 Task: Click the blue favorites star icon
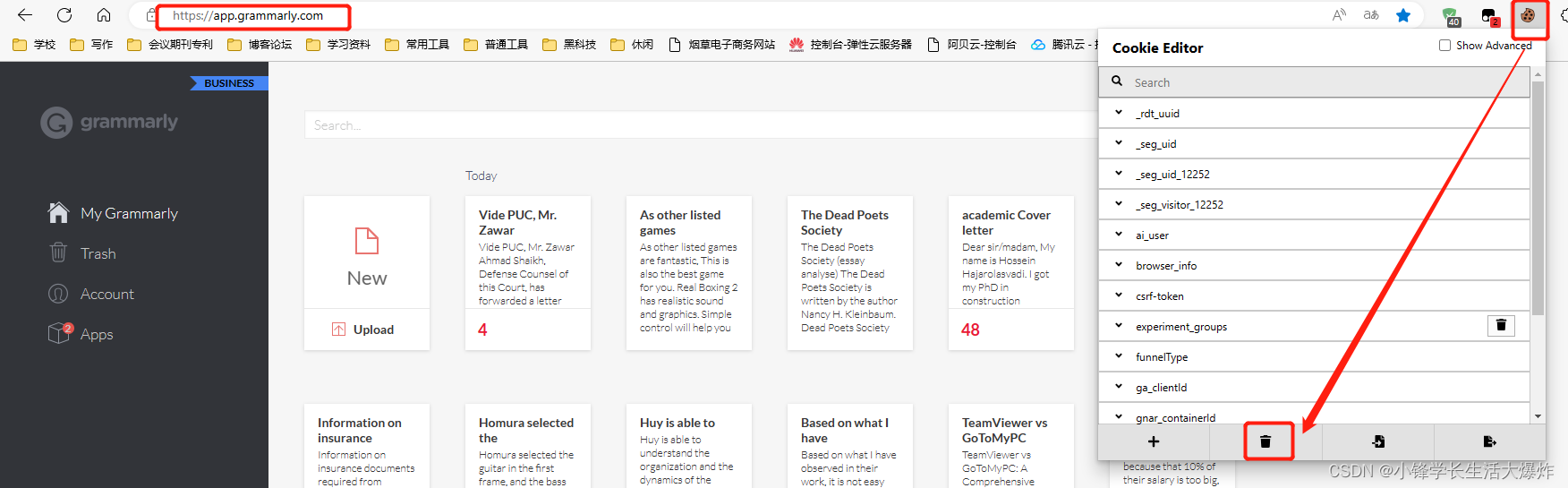click(1403, 15)
